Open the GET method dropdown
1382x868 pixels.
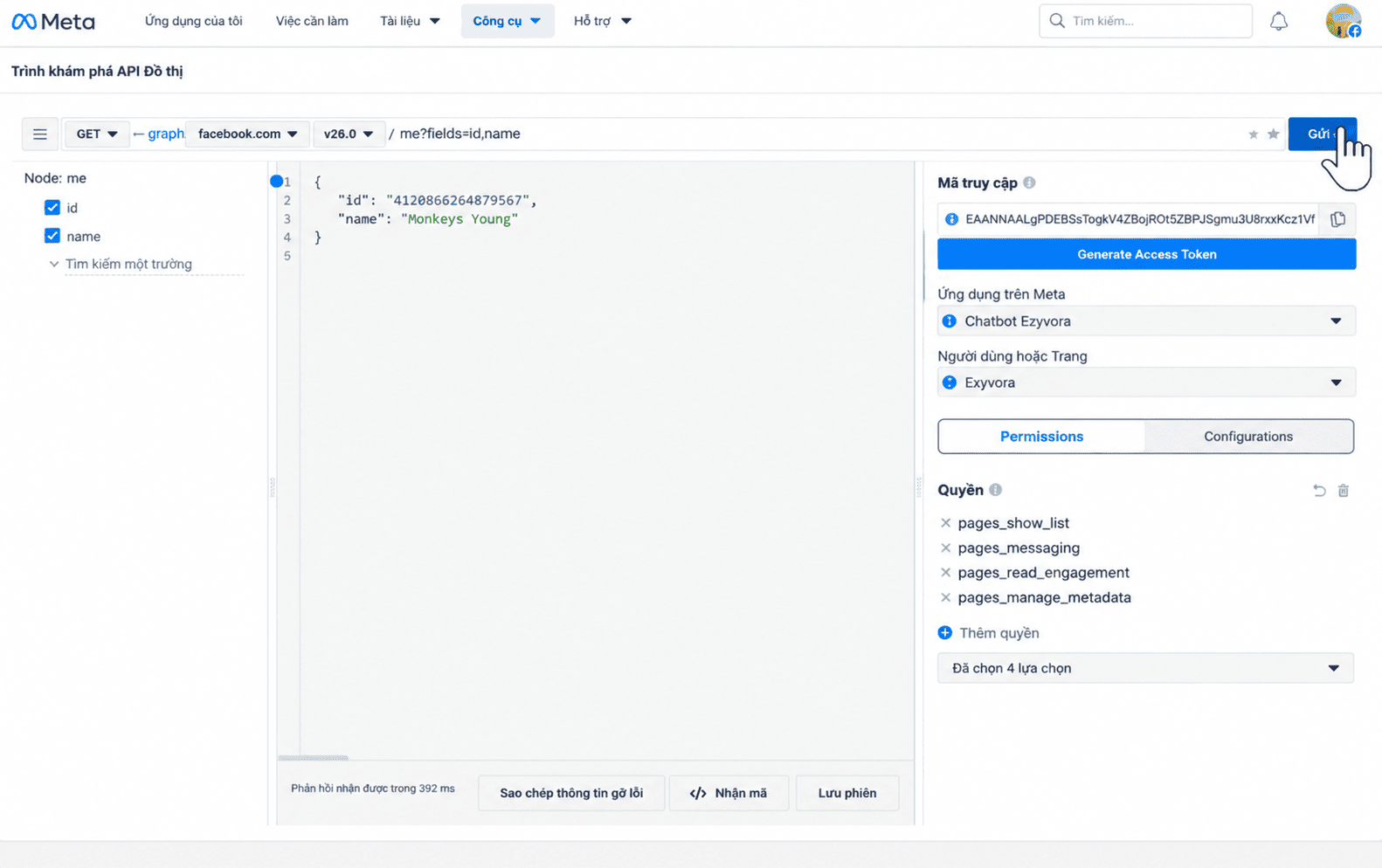[97, 134]
